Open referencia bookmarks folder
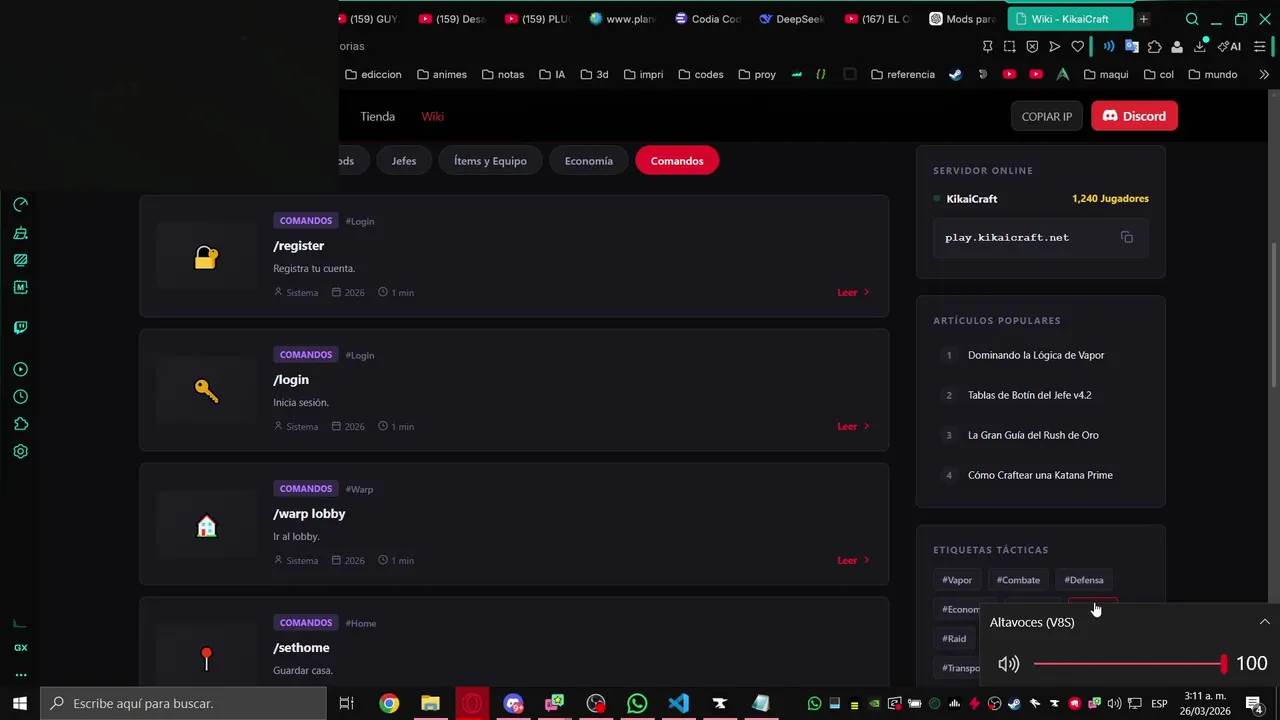1280x720 pixels. click(x=902, y=74)
